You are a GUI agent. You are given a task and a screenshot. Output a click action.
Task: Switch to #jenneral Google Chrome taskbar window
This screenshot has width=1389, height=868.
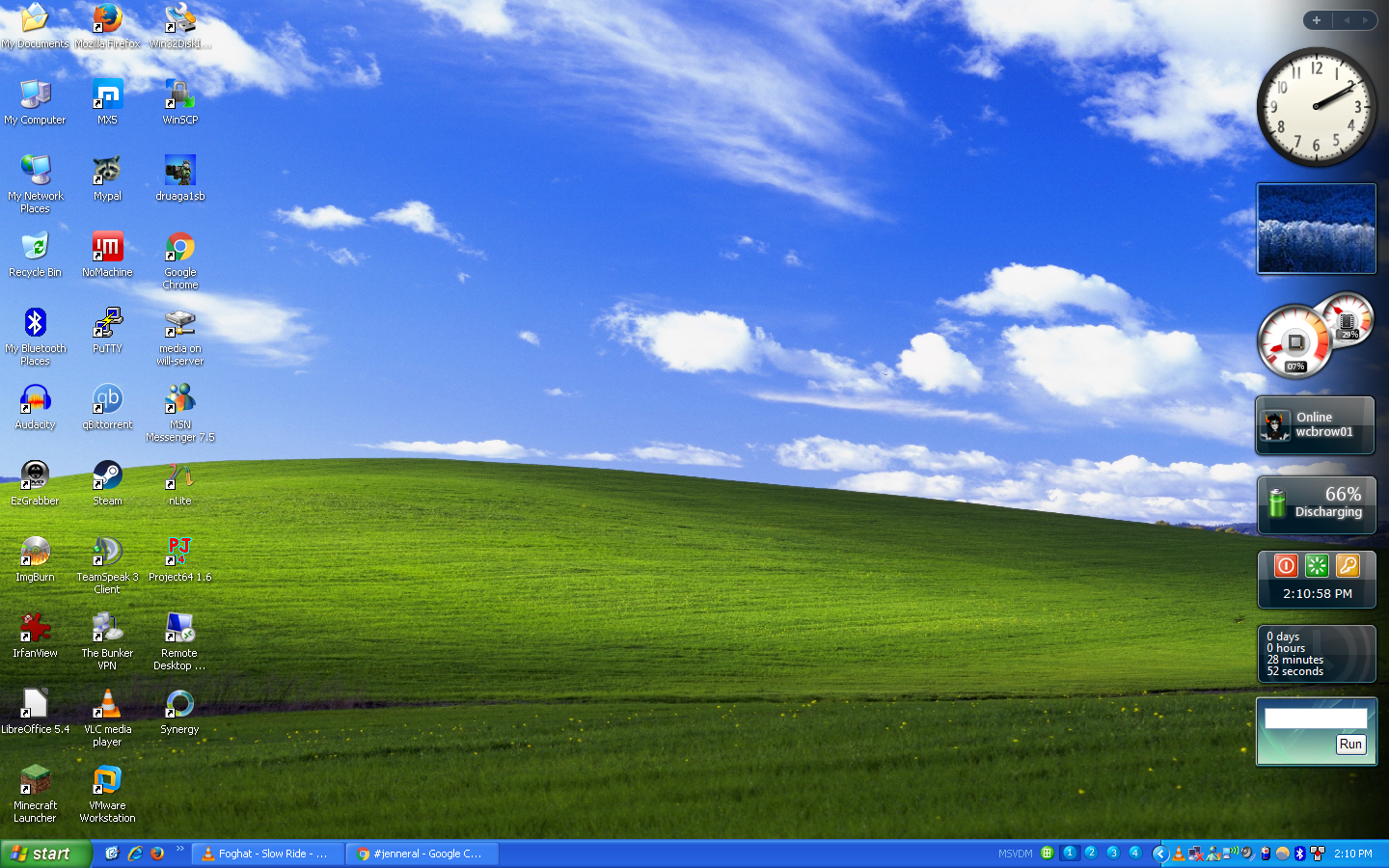(422, 854)
